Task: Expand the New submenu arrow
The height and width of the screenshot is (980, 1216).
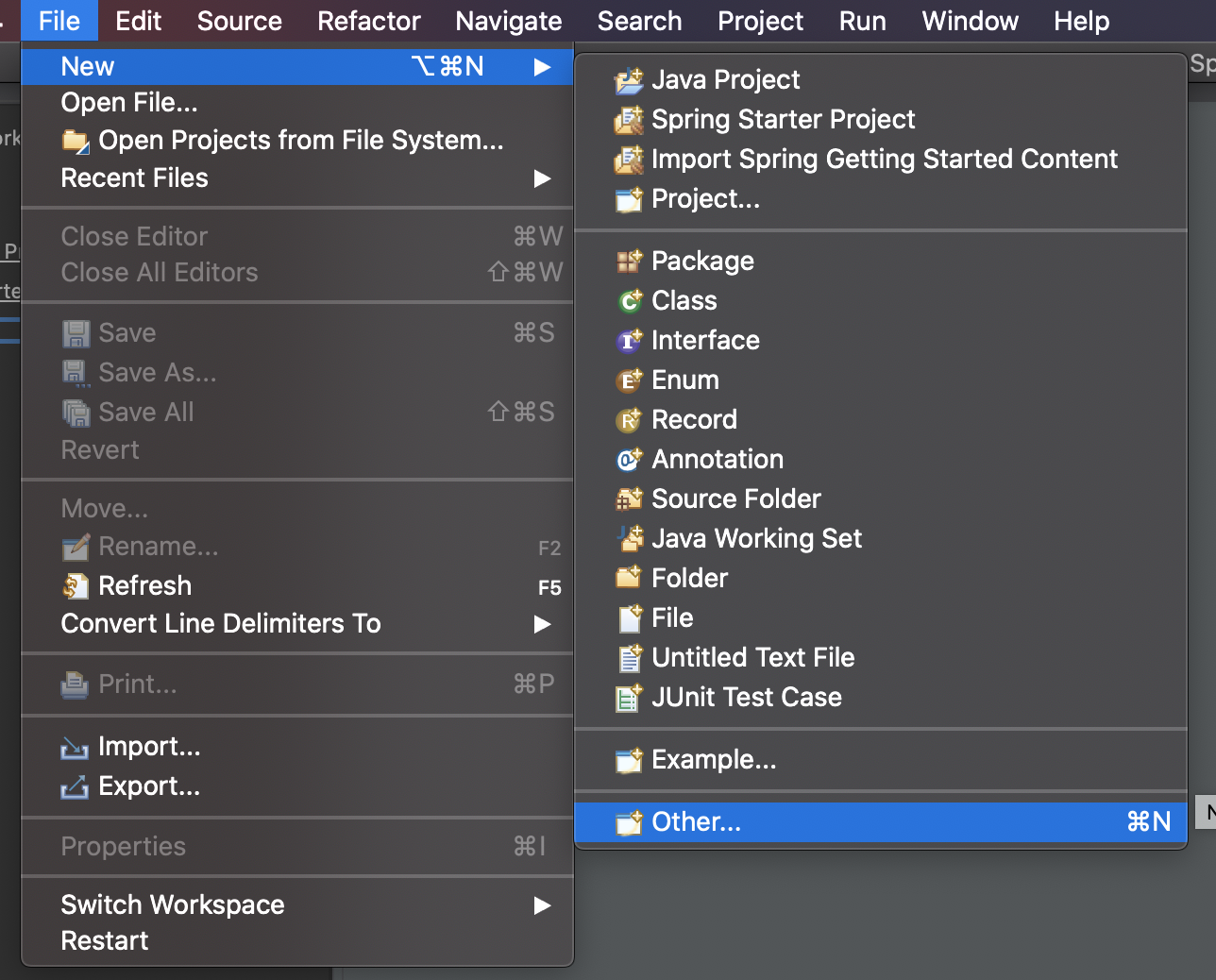Action: 542,67
